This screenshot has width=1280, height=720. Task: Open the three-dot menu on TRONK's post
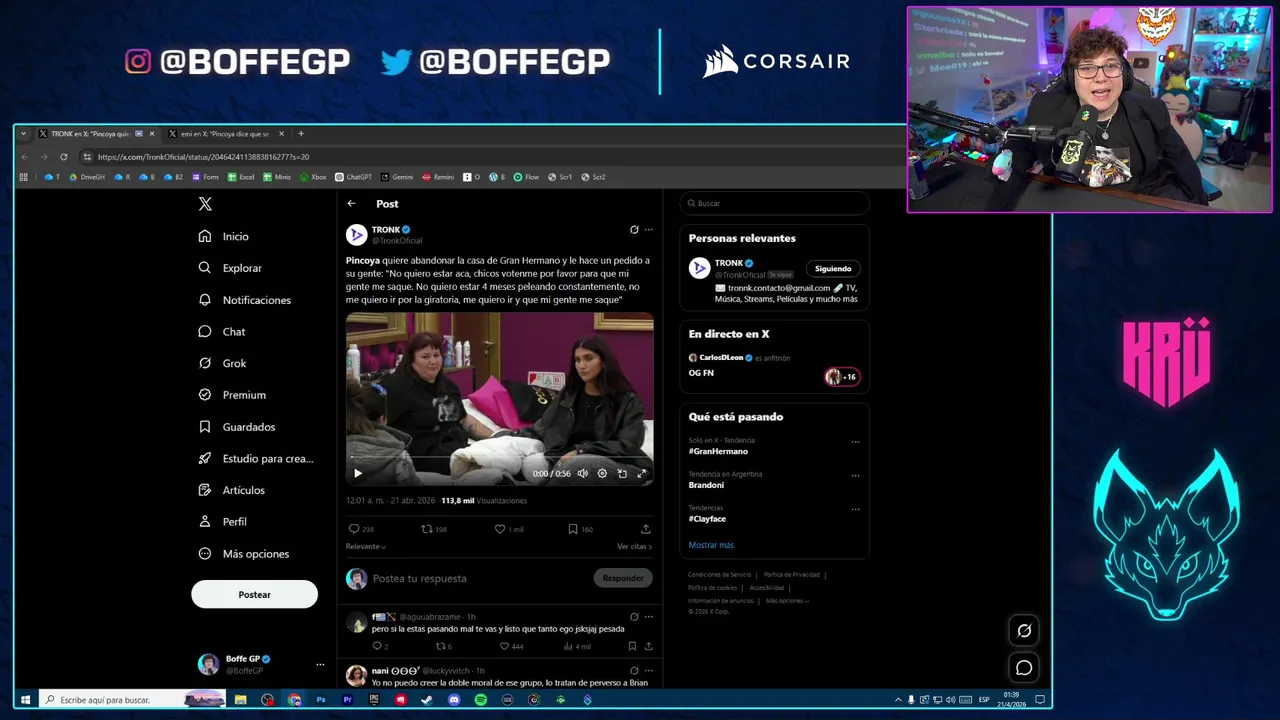[648, 230]
